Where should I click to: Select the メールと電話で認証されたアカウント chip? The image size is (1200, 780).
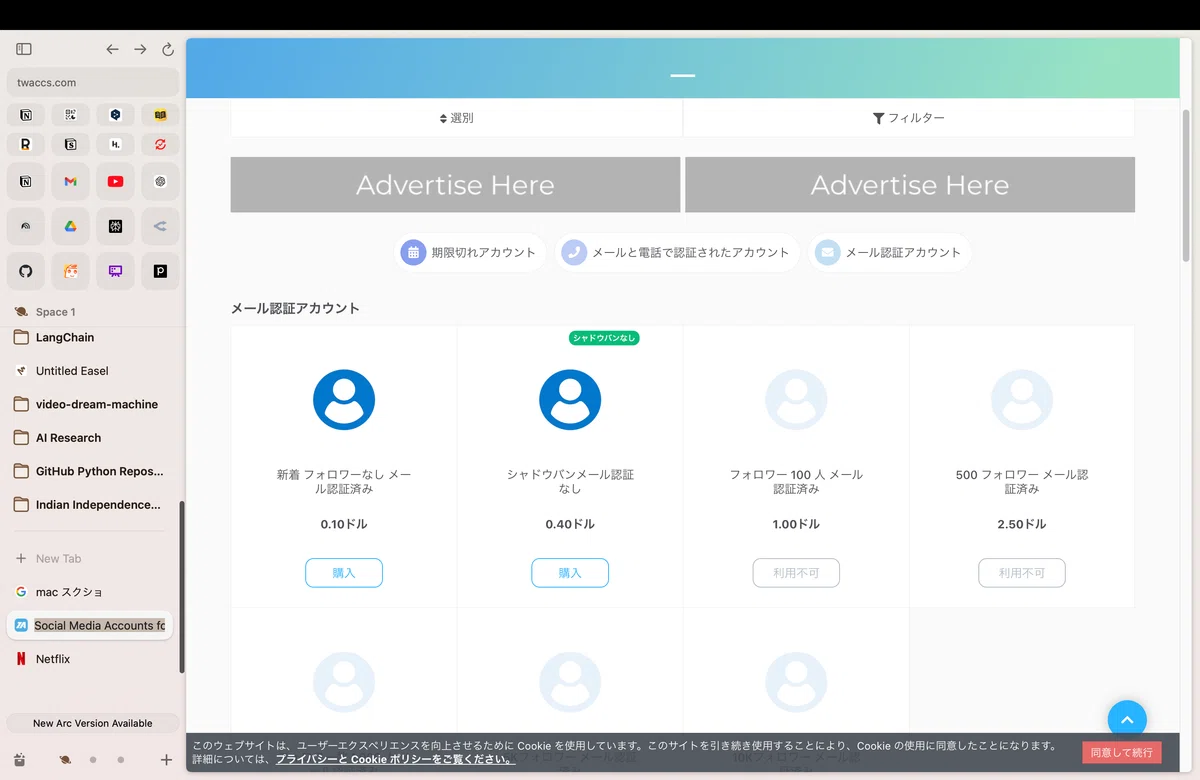[677, 253]
